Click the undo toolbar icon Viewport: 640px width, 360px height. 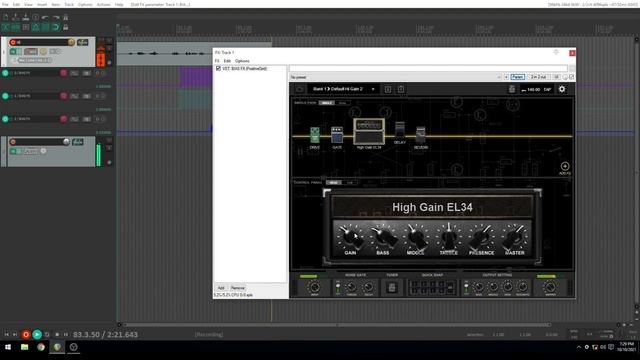click(45, 17)
